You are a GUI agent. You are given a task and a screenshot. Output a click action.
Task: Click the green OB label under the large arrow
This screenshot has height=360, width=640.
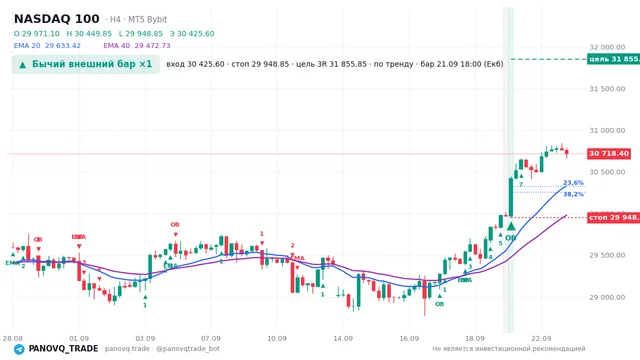coord(511,238)
